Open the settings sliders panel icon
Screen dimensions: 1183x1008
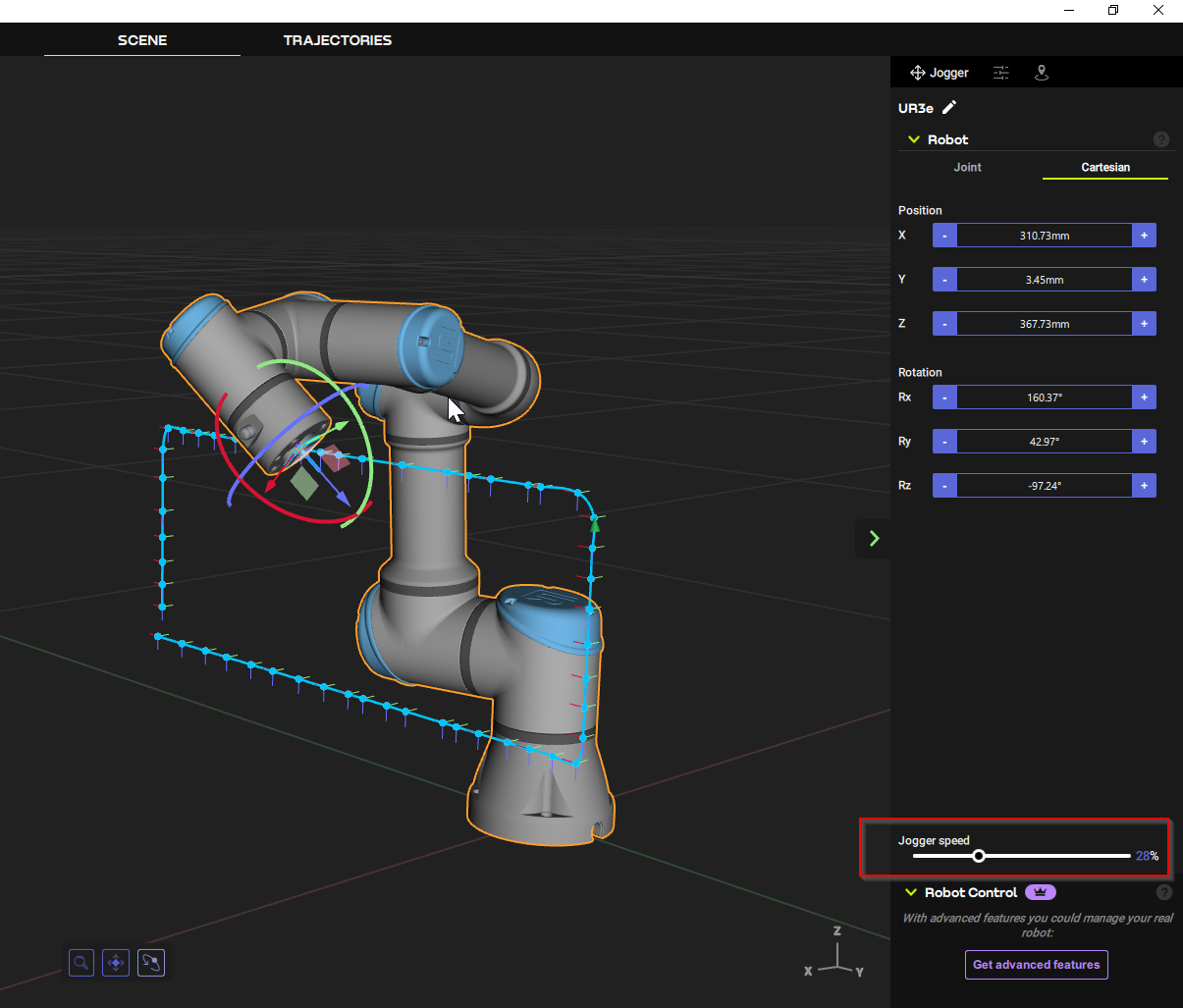1000,72
